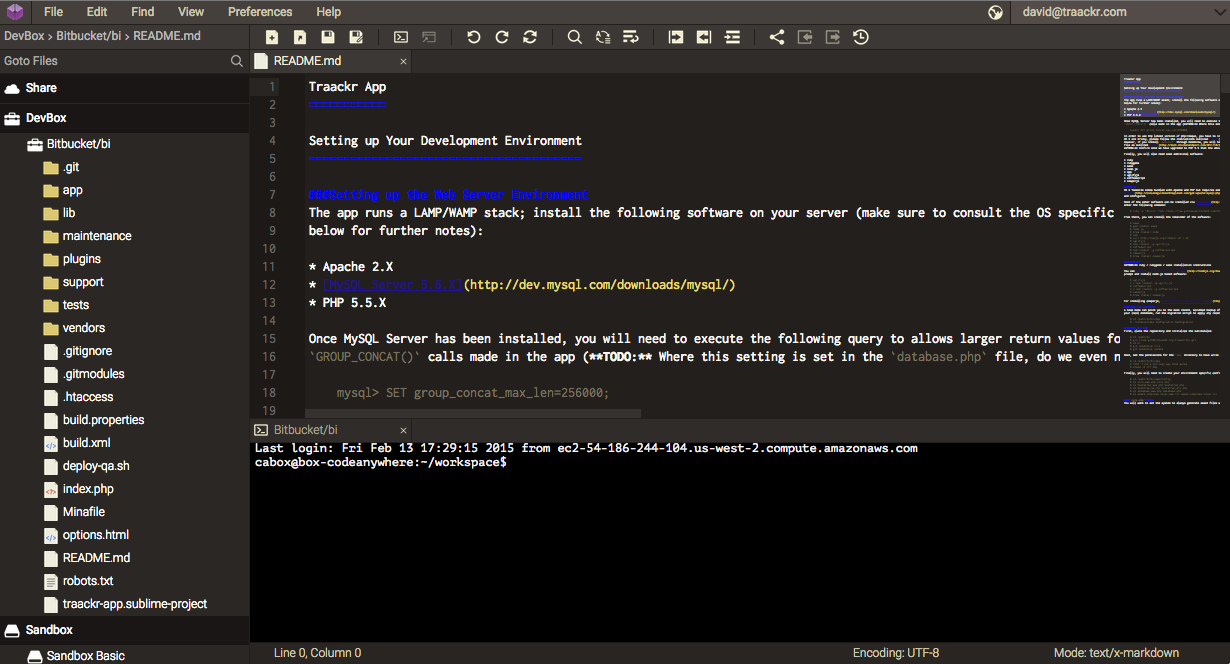
Task: Expand the Share section in sidebar
Action: coord(124,88)
